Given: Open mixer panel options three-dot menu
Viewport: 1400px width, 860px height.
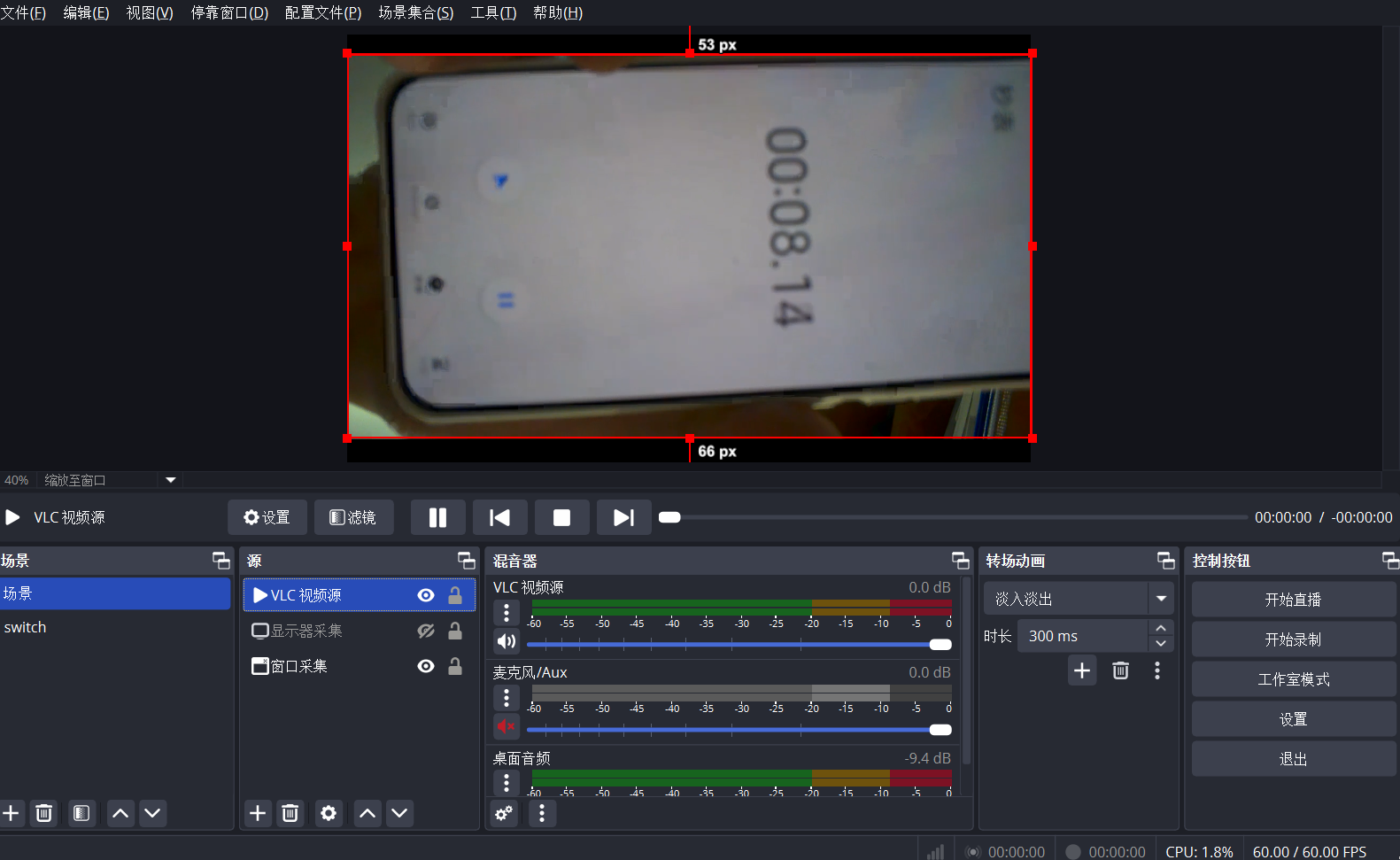Looking at the screenshot, I should [x=542, y=813].
